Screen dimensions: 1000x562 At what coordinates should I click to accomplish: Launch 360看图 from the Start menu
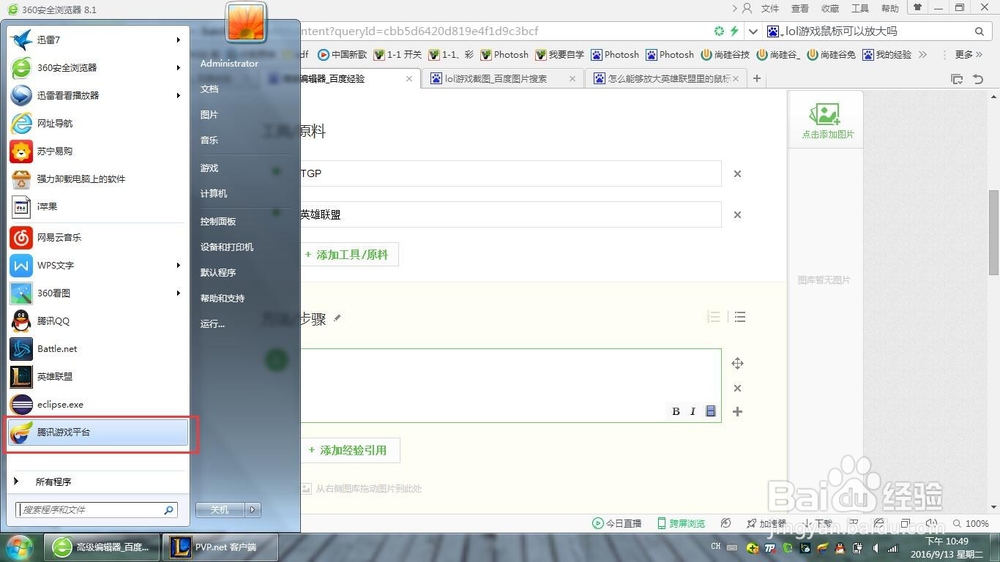click(97, 293)
